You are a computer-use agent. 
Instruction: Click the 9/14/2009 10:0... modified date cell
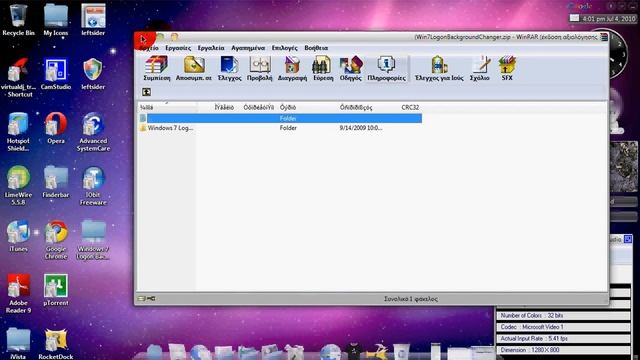click(x=361, y=128)
